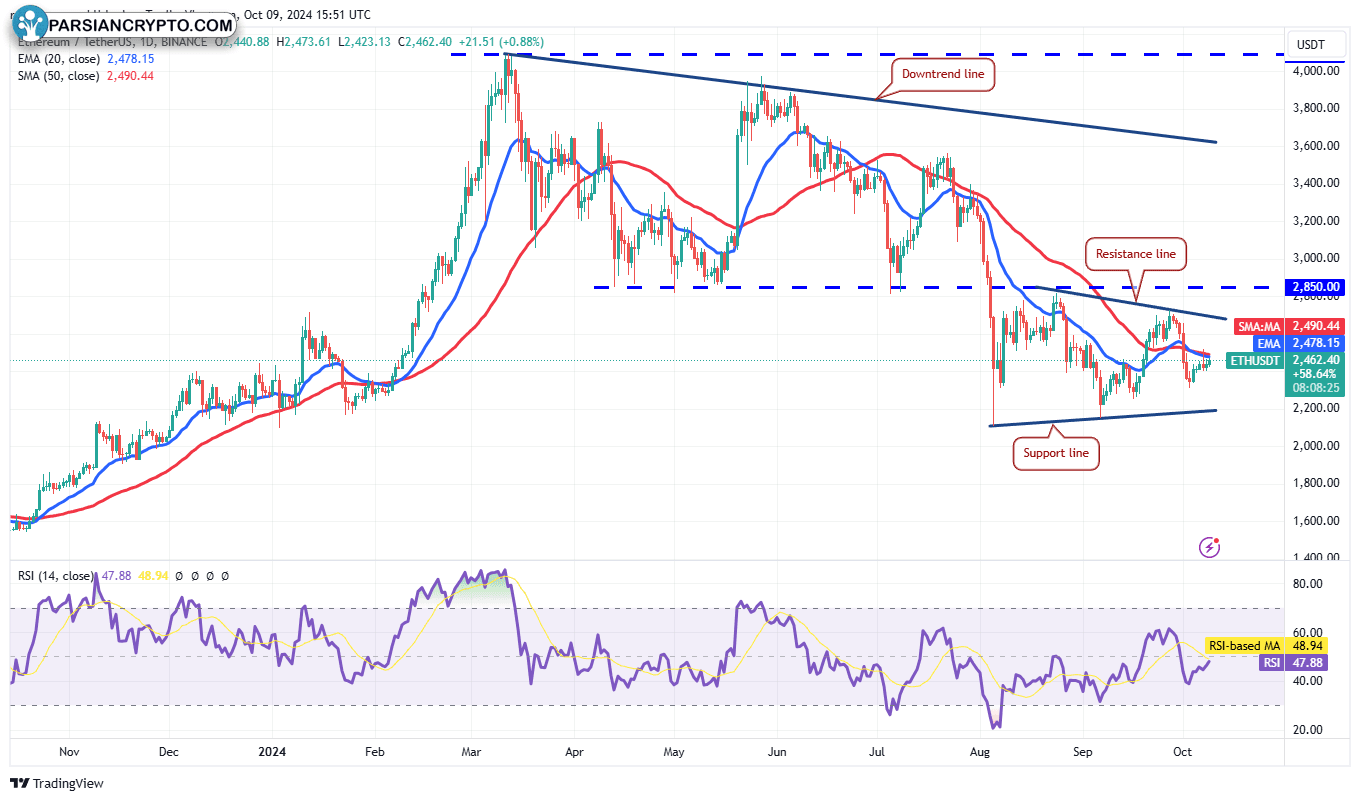This screenshot has height=801, width=1360.
Task: Select the Support line callout annotation
Action: coord(1056,454)
